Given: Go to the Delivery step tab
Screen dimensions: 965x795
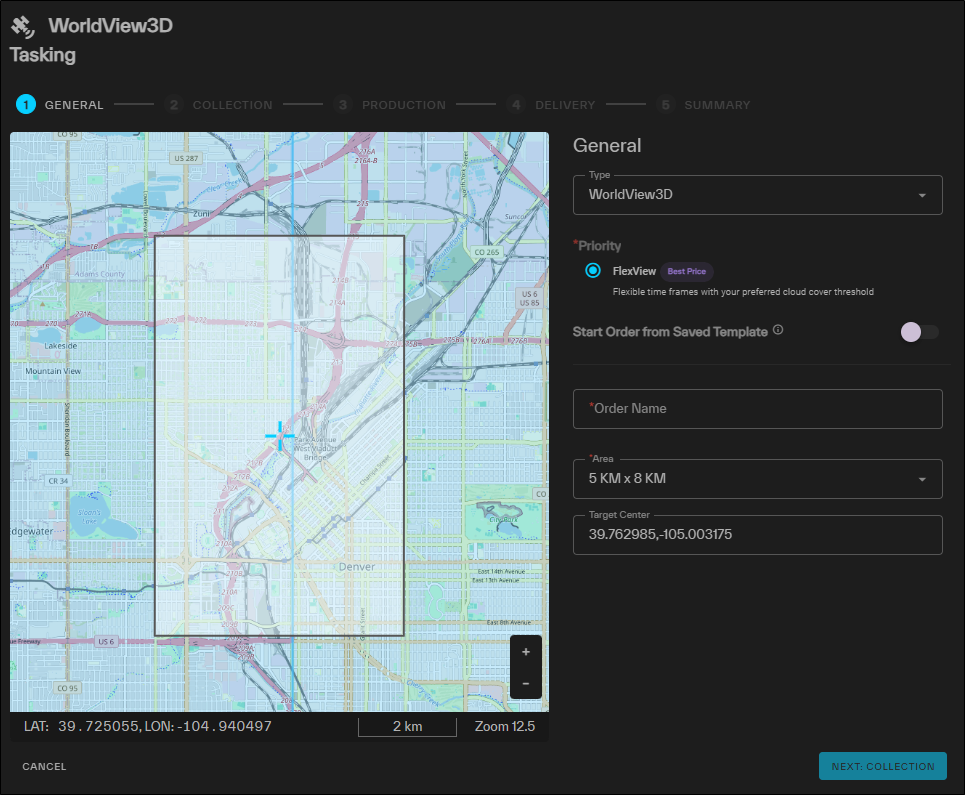Looking at the screenshot, I should (x=551, y=105).
